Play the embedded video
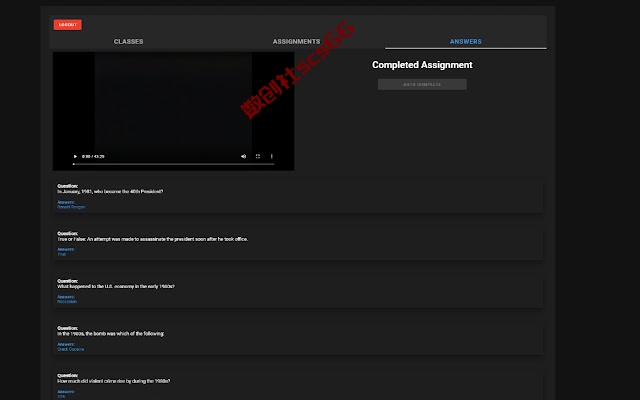 tap(75, 156)
